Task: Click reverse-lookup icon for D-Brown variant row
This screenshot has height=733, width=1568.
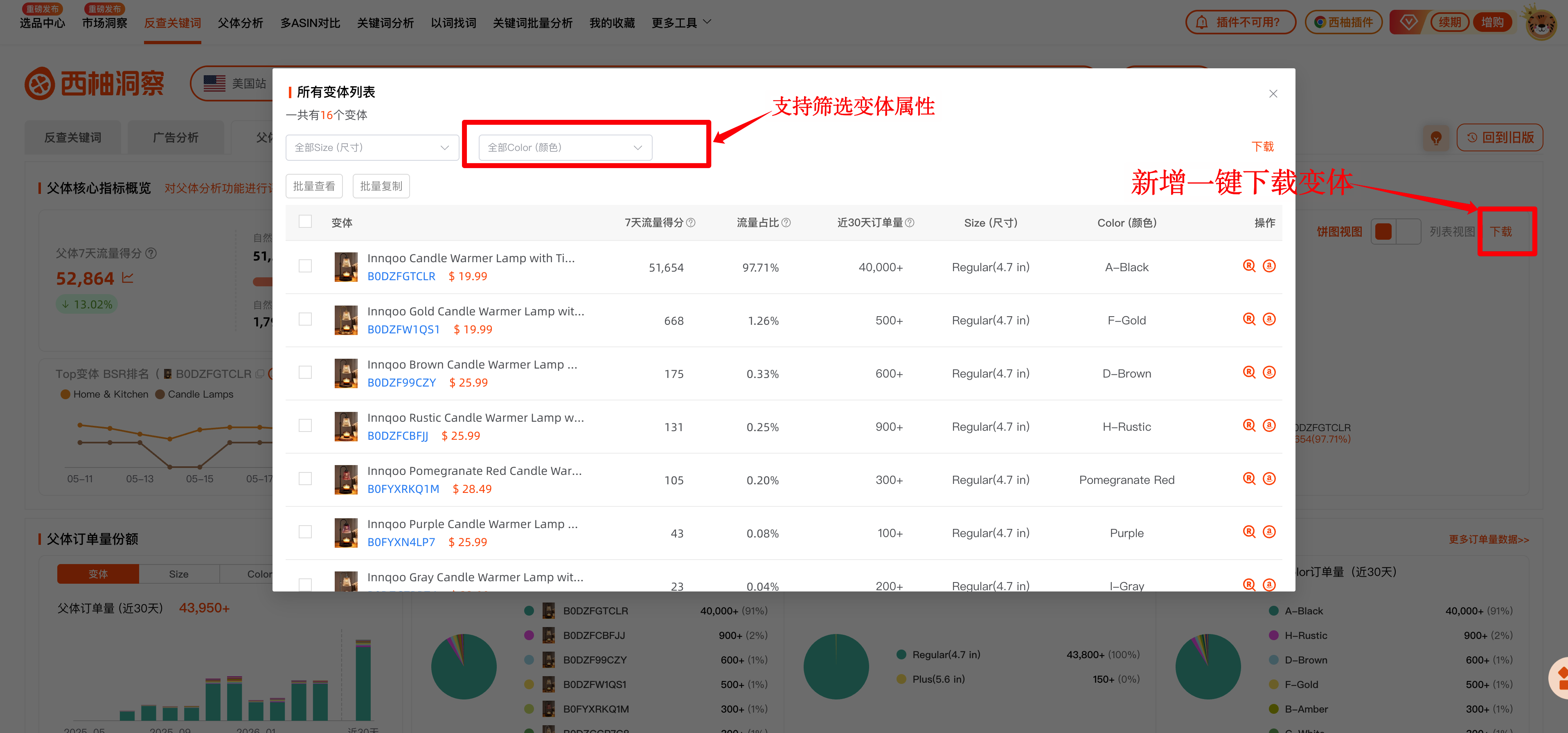Action: (1249, 372)
